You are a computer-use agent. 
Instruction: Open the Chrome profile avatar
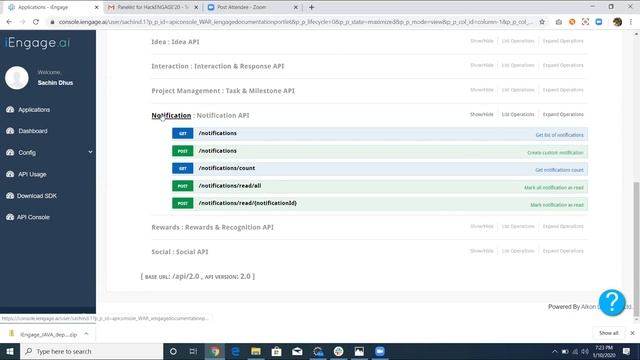coord(617,22)
